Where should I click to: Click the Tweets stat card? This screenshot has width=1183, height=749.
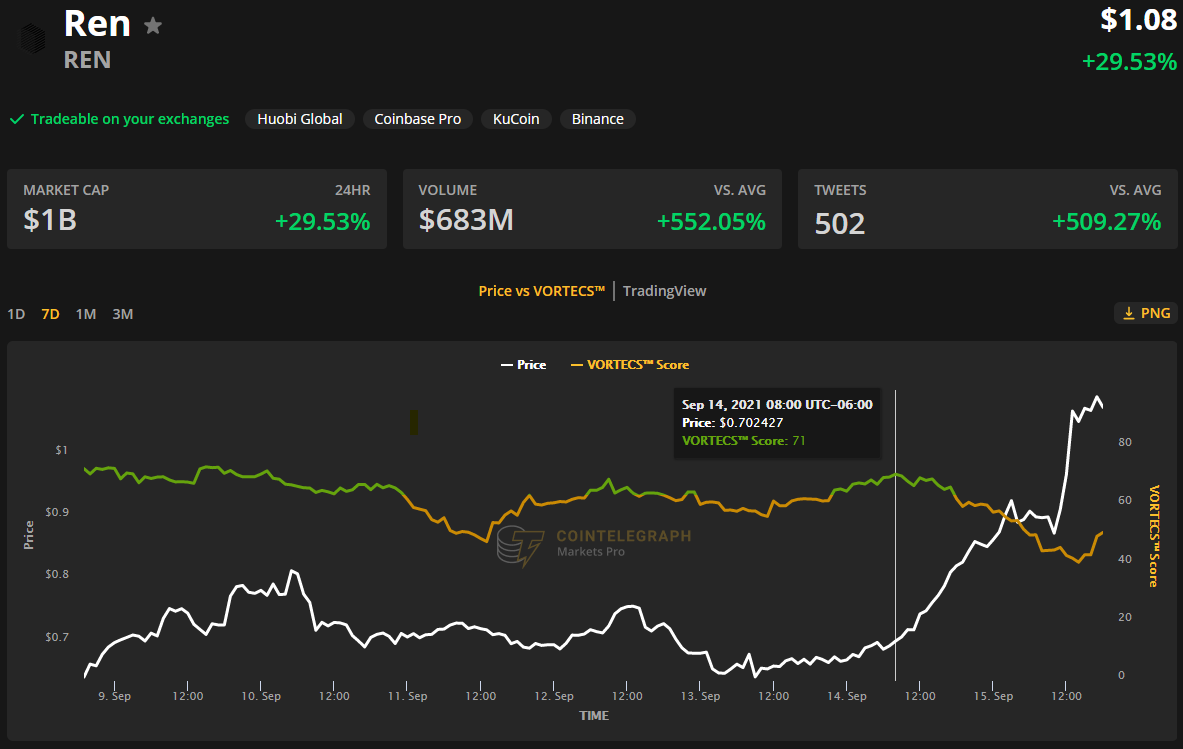pyautogui.click(x=987, y=209)
